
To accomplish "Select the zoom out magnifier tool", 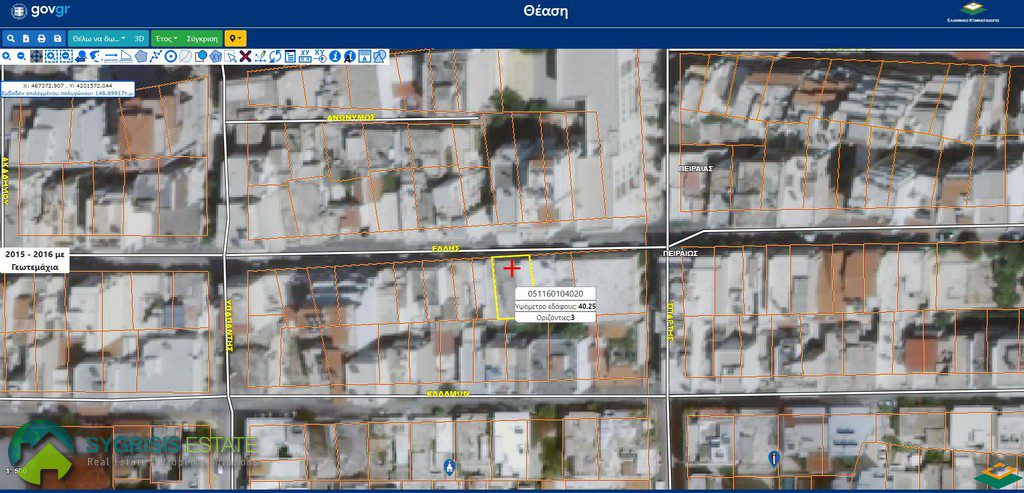I will (22, 57).
